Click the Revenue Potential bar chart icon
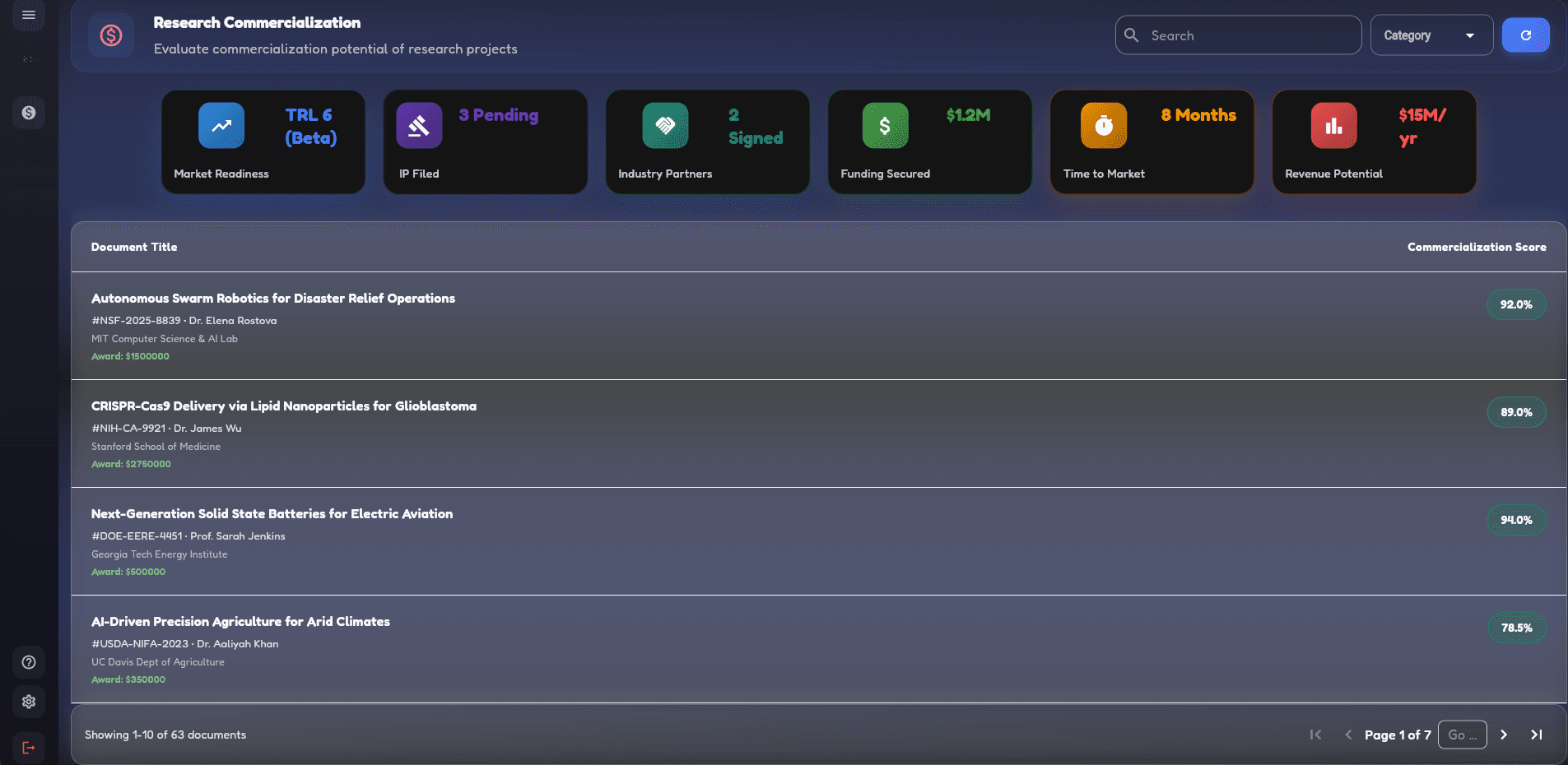The height and width of the screenshot is (765, 1568). click(1333, 126)
